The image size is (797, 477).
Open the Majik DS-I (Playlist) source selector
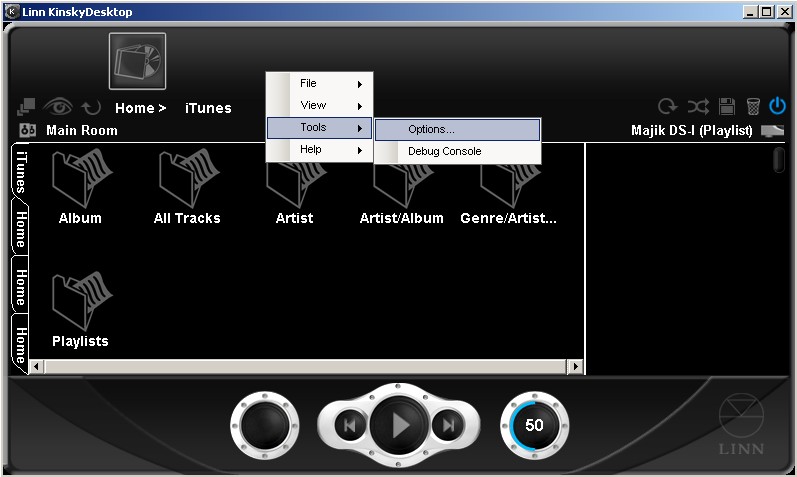pos(691,130)
